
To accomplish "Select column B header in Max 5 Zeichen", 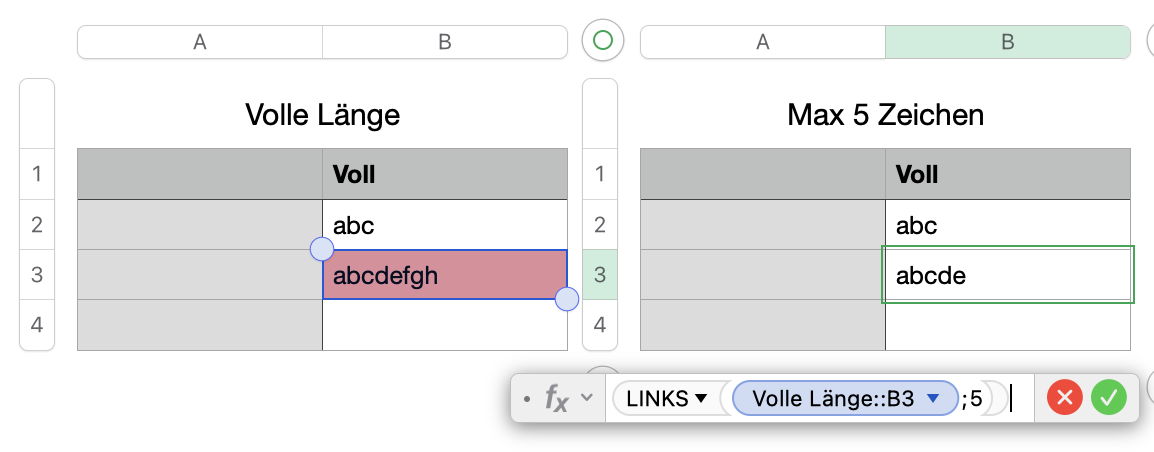I will (x=1008, y=41).
